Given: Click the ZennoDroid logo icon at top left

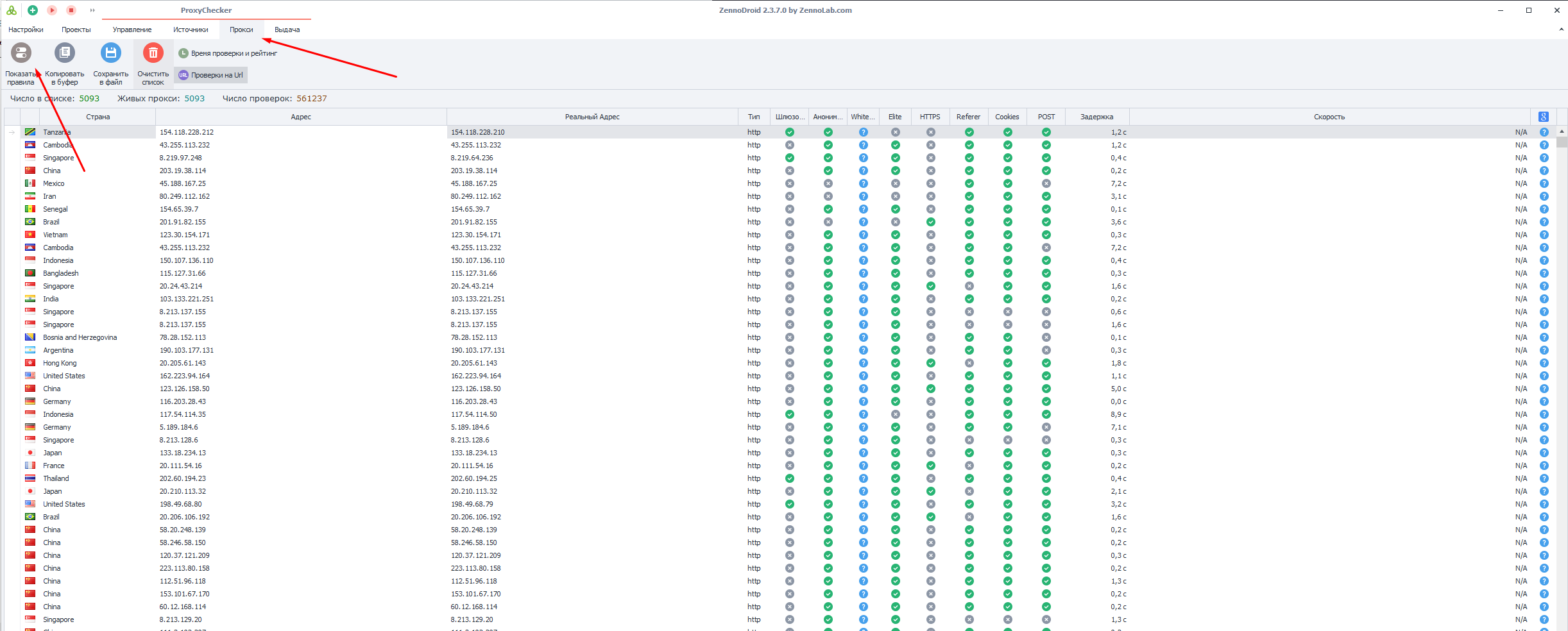Looking at the screenshot, I should click(x=12, y=10).
